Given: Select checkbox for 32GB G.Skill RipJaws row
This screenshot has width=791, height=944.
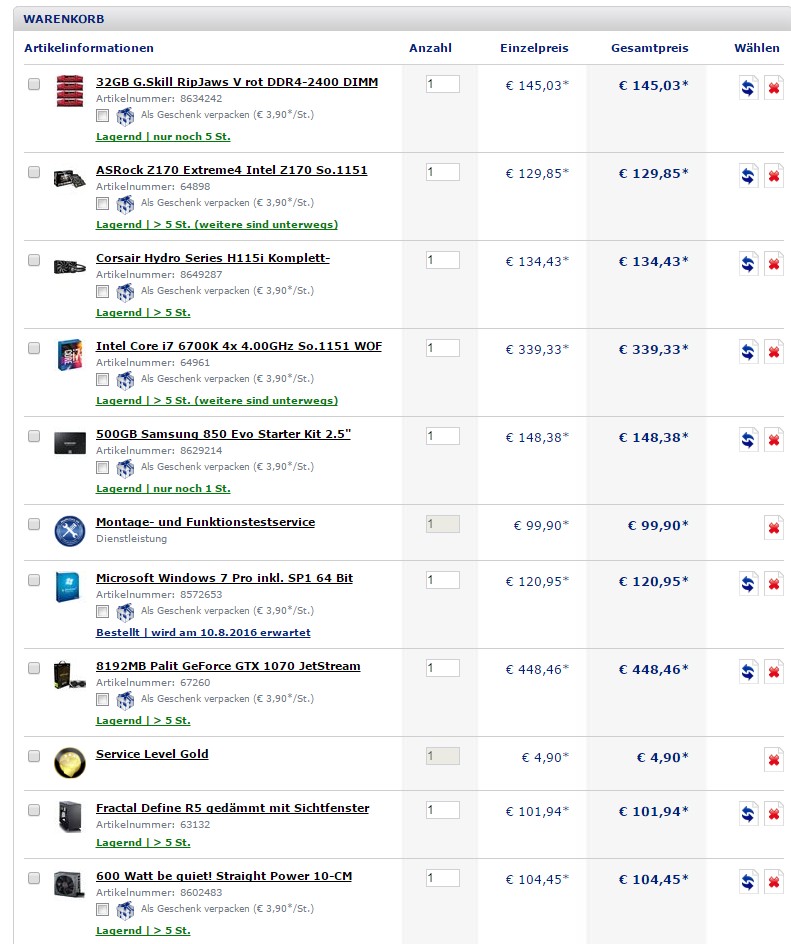Looking at the screenshot, I should (34, 84).
